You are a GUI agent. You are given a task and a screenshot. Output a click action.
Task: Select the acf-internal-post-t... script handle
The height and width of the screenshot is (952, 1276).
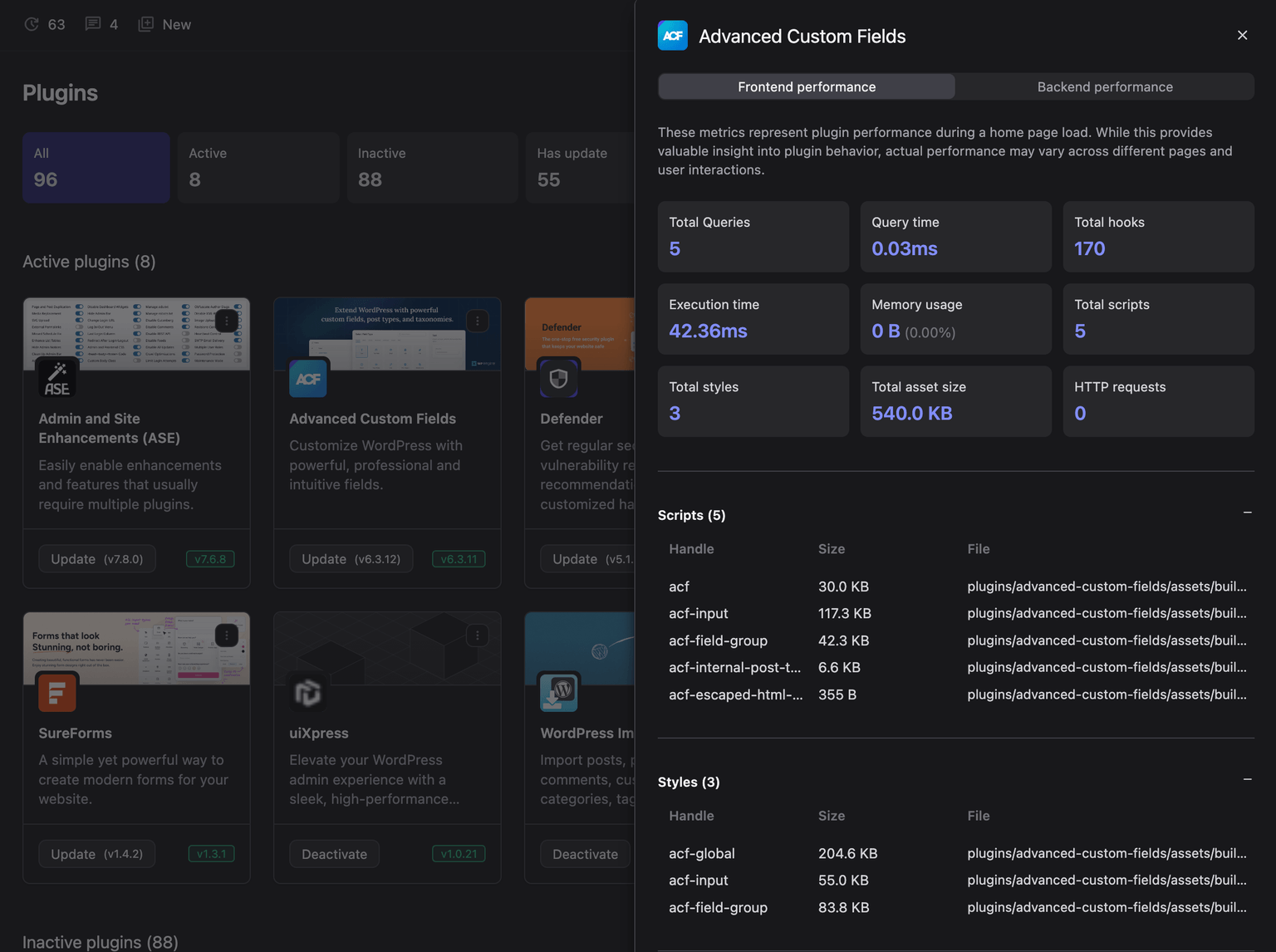735,667
